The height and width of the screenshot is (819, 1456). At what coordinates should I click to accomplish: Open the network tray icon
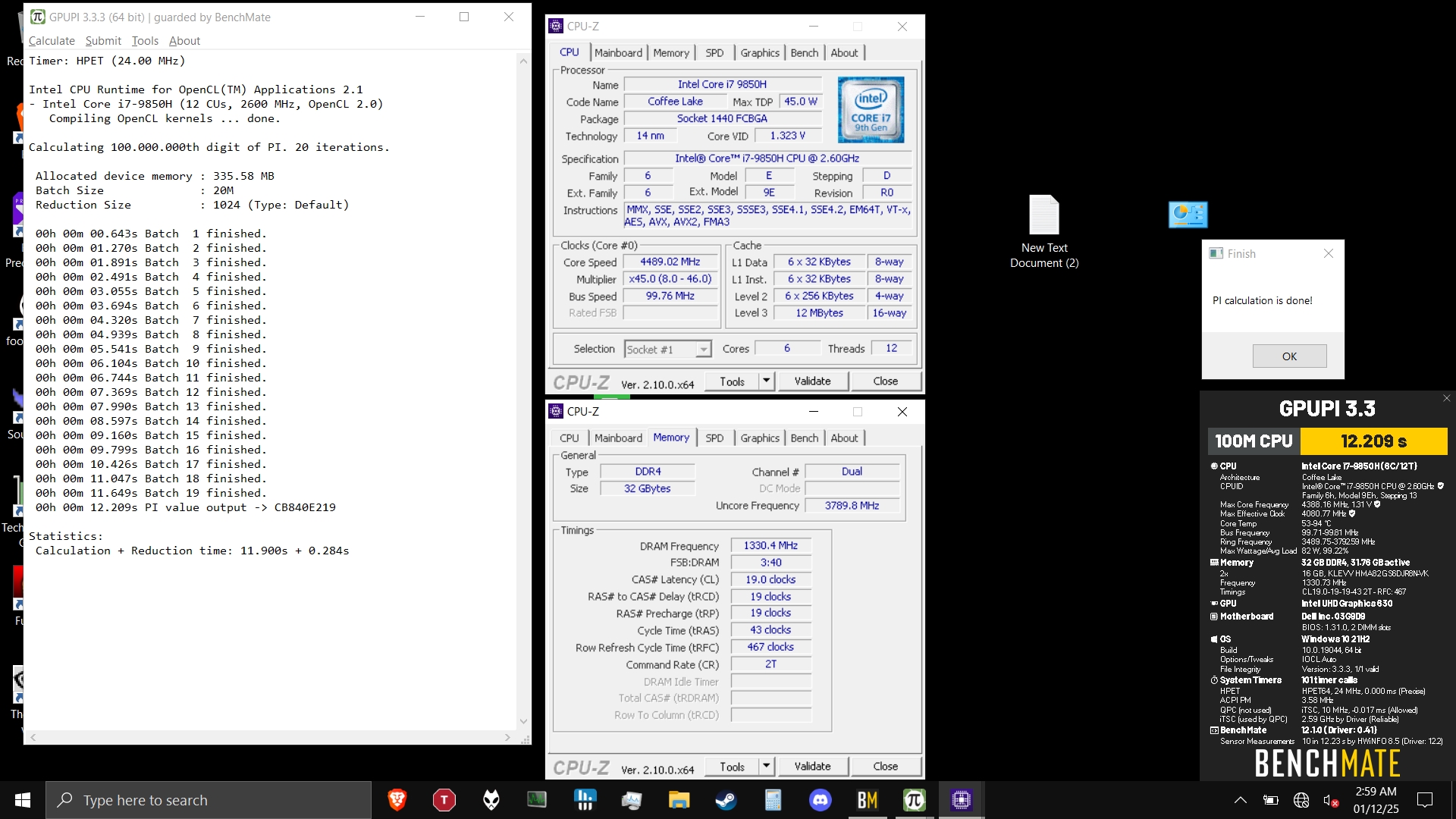[x=1301, y=800]
